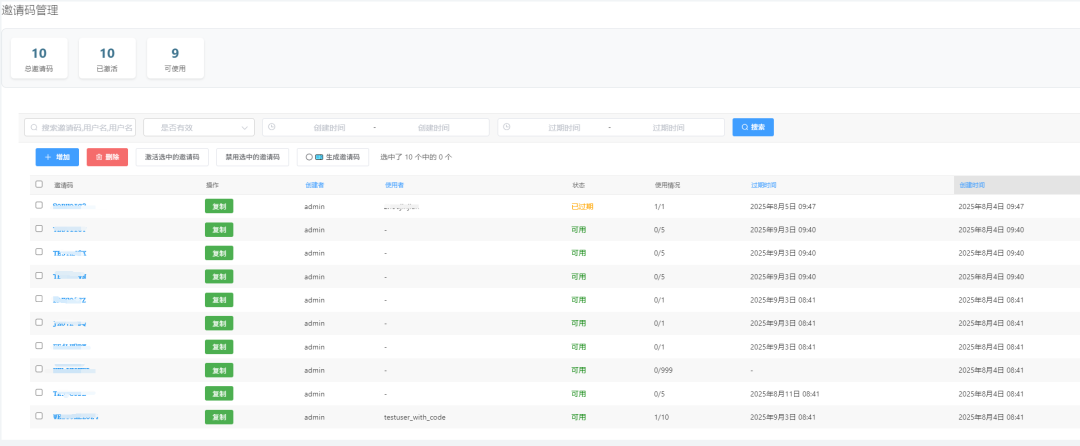The image size is (1080, 446).
Task: Click 复制 in the testuser_with_code row
Action: 219,416
